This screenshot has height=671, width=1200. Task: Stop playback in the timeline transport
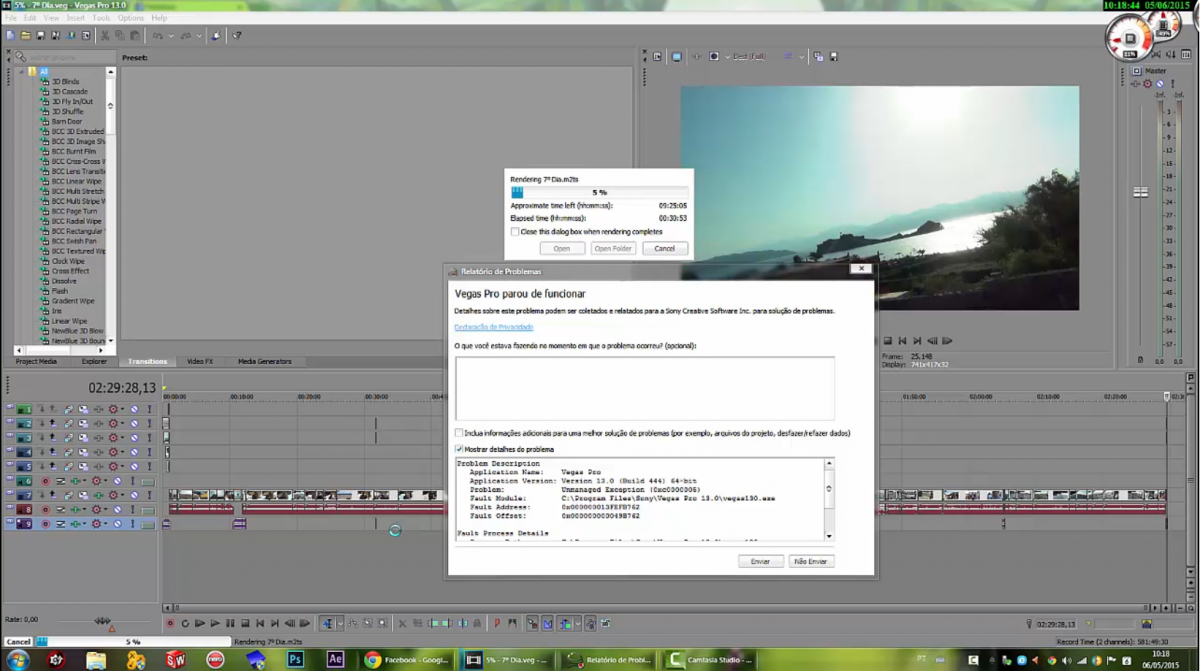click(x=245, y=623)
